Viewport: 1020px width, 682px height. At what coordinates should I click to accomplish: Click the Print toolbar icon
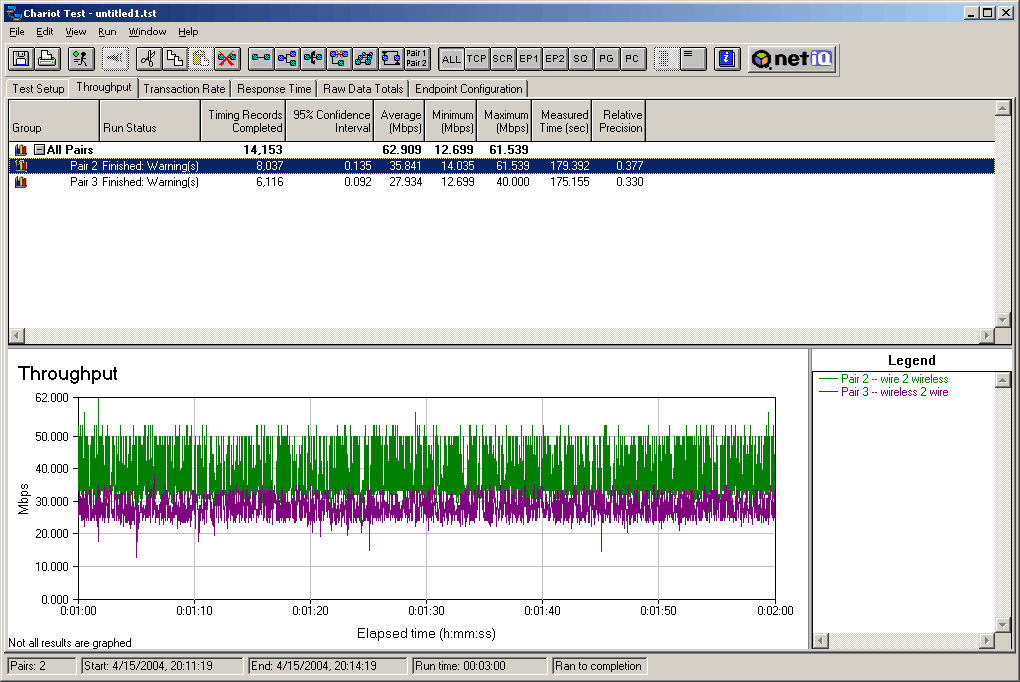47,59
